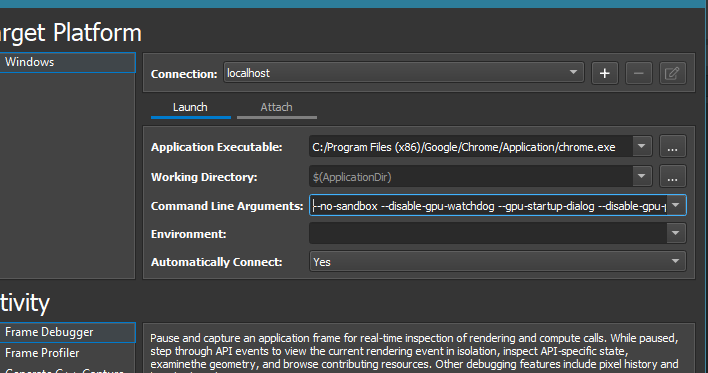This screenshot has width=708, height=373.
Task: Switch to the Launch tab
Action: [191, 108]
